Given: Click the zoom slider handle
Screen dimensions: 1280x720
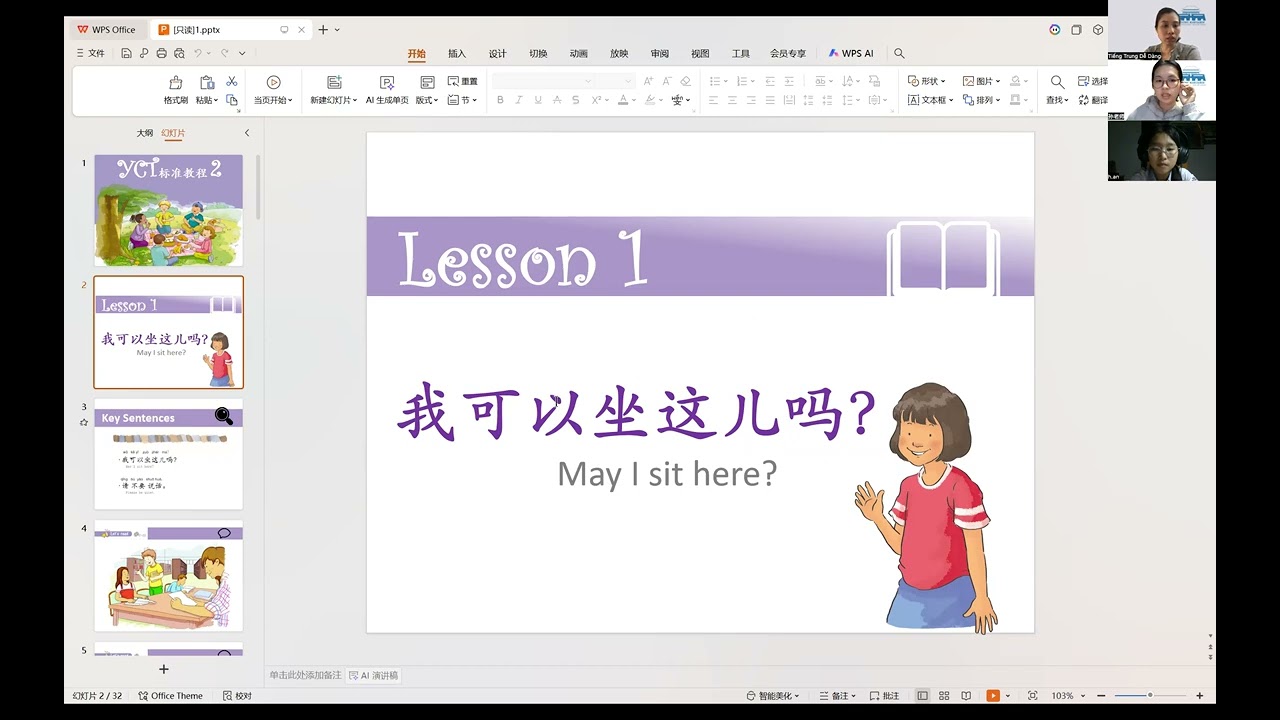Looking at the screenshot, I should point(1150,695).
